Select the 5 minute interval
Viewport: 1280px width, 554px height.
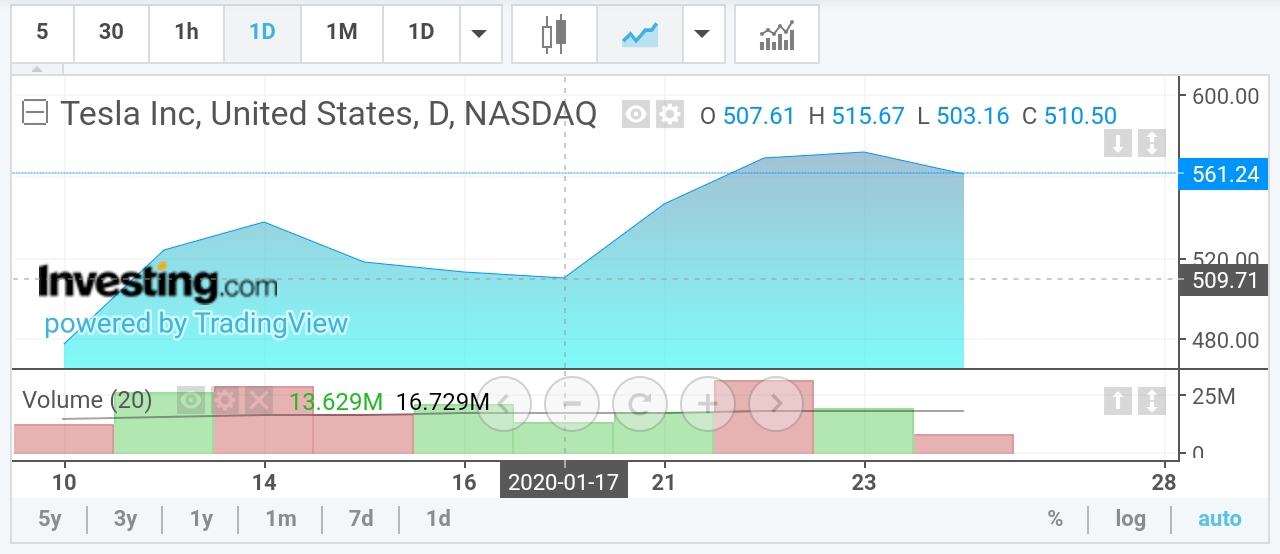click(x=42, y=33)
